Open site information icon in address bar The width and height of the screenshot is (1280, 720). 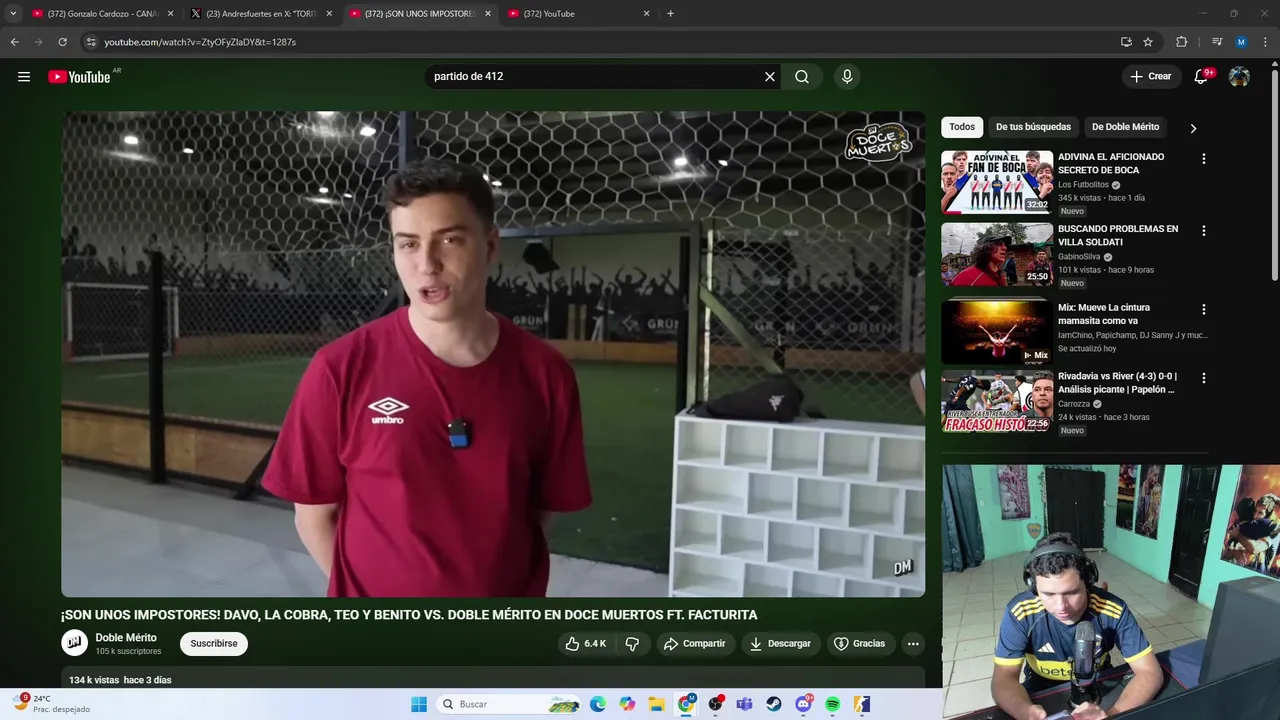(91, 42)
